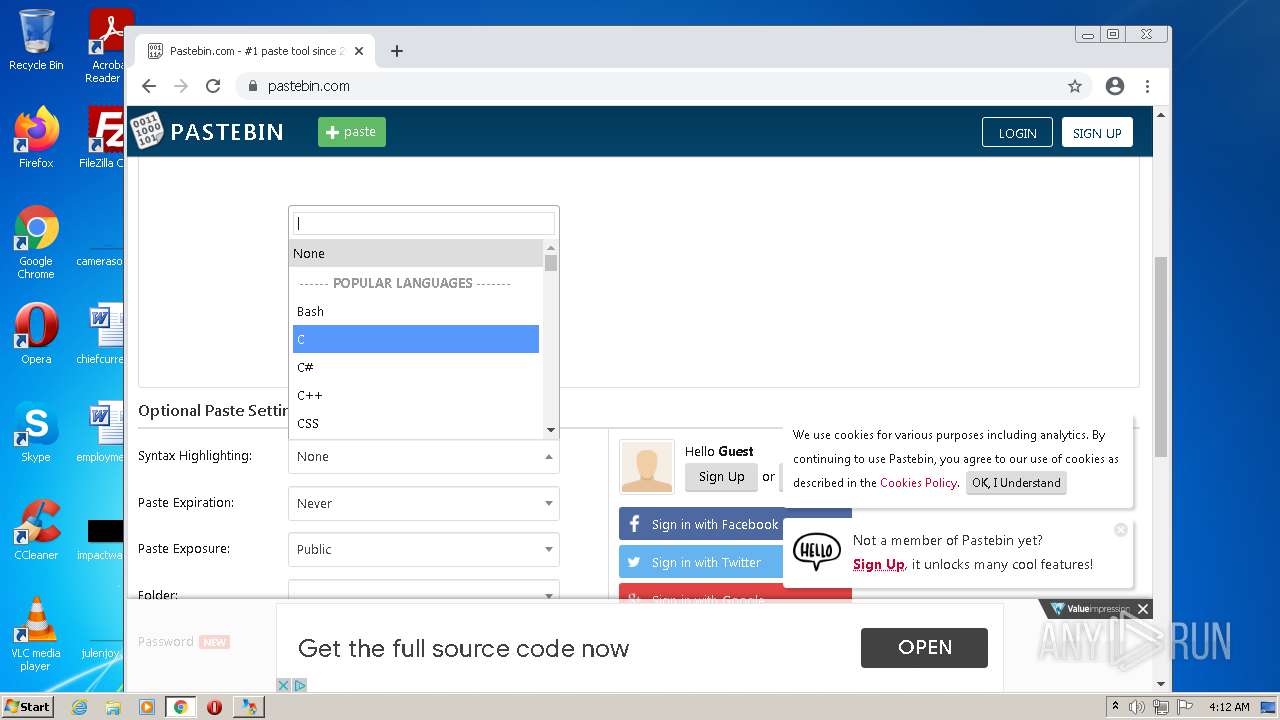This screenshot has width=1280, height=720.
Task: Click the Sign Up button beside Hello Guest
Action: tap(721, 477)
